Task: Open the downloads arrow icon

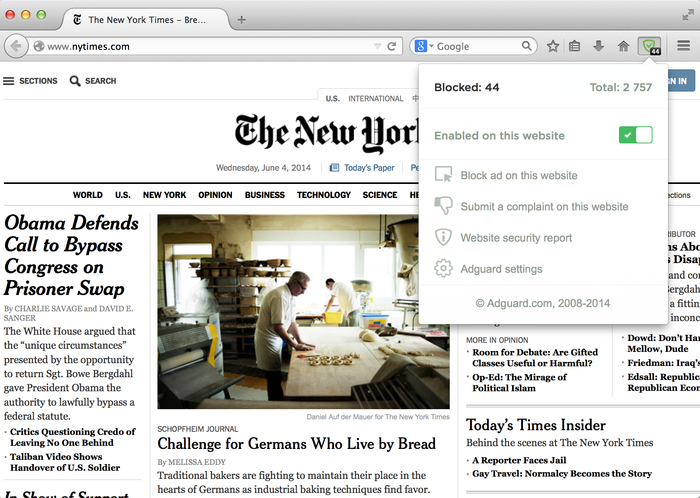Action: point(598,46)
